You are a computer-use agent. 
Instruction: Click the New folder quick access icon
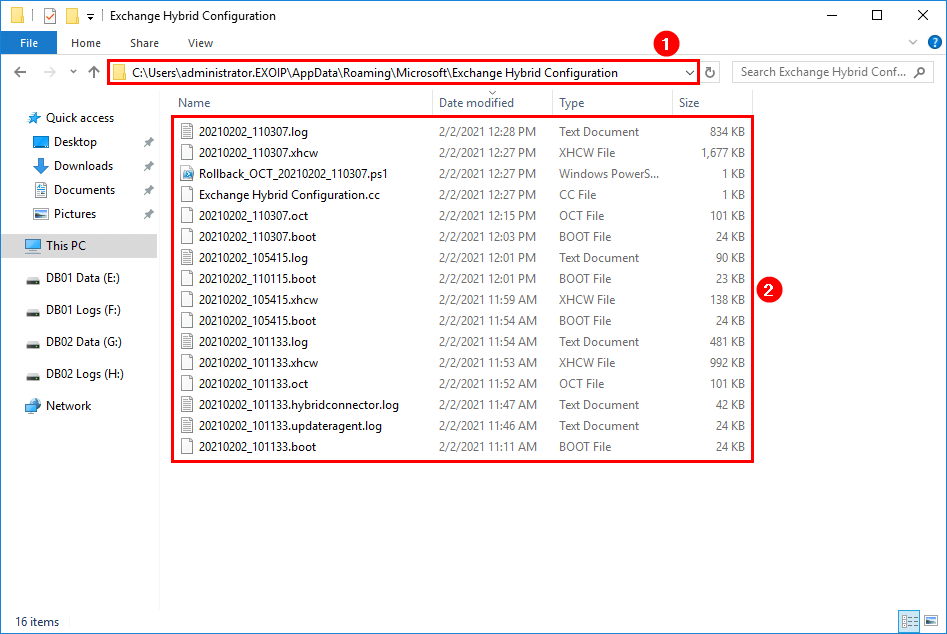[72, 16]
